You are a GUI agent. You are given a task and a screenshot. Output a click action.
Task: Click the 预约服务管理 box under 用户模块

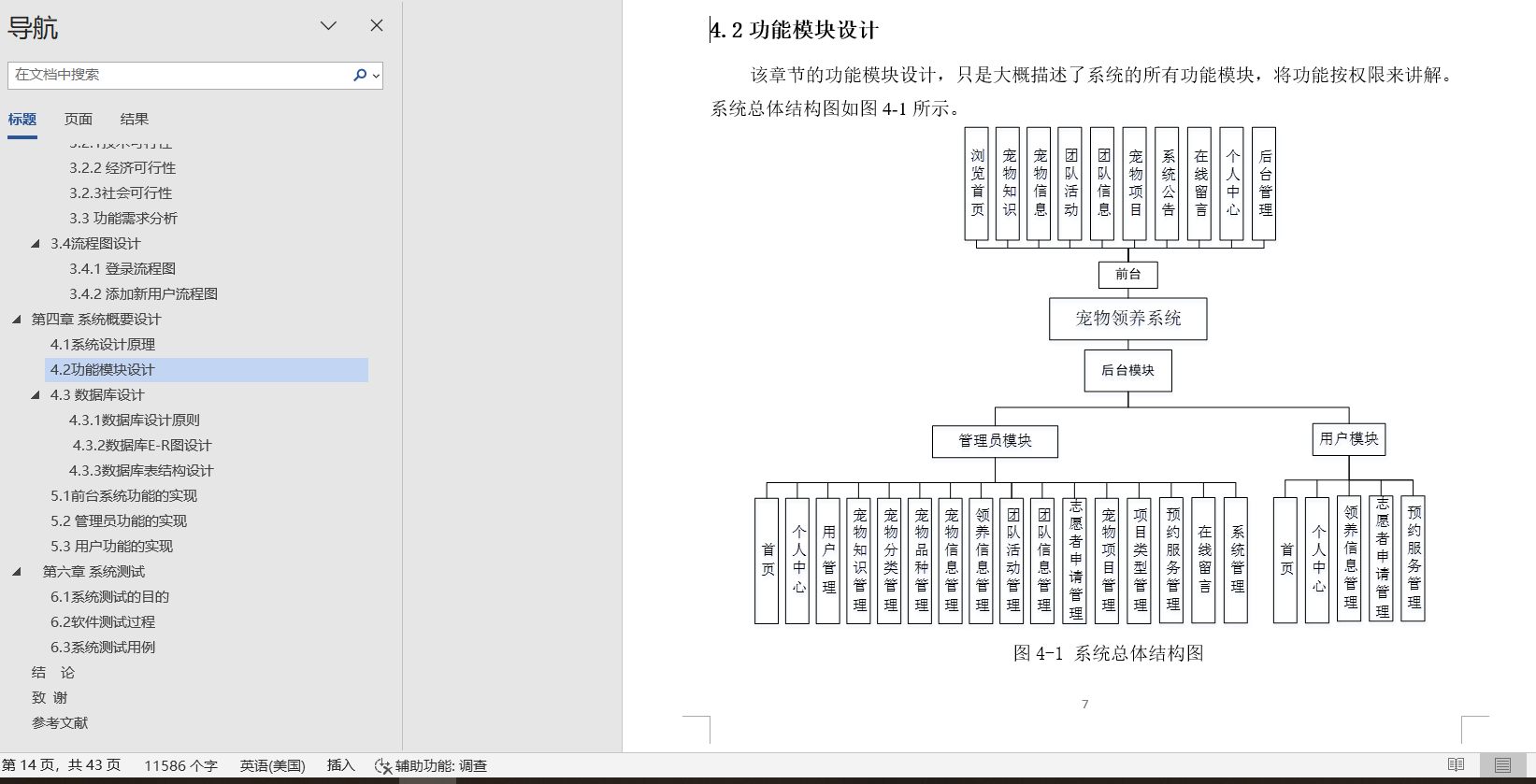click(x=1414, y=558)
